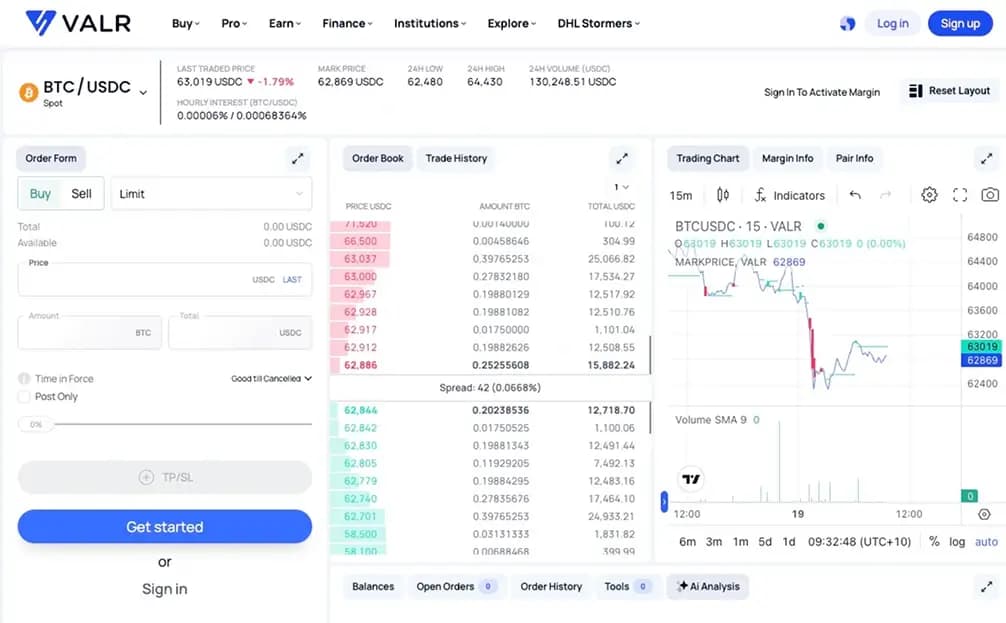Select the Buy side toggle
Screen dimensions: 1006x623
(x=40, y=194)
